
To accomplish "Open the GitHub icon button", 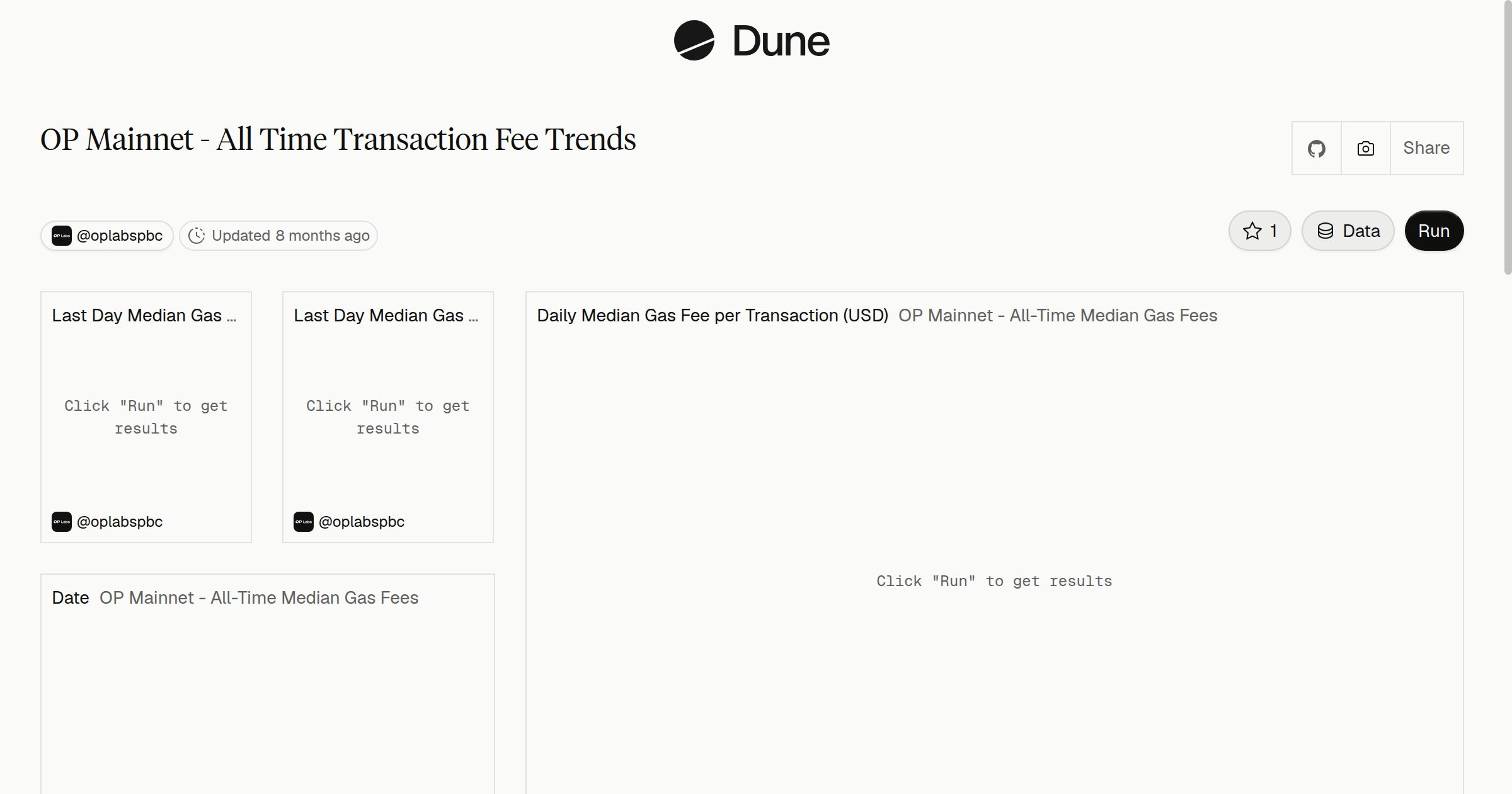I will point(1317,148).
